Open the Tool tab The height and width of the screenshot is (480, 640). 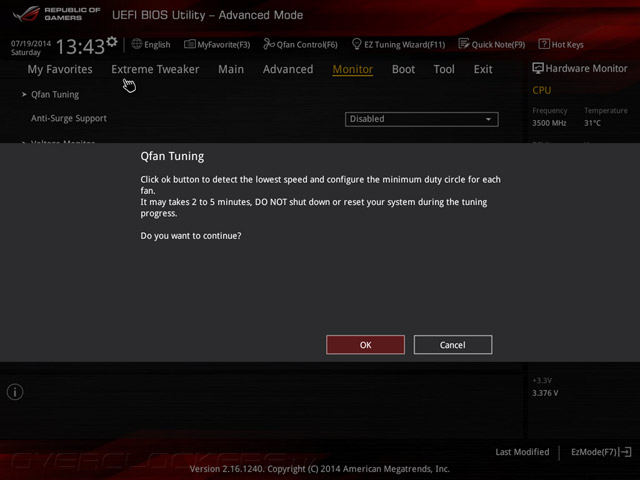(444, 69)
